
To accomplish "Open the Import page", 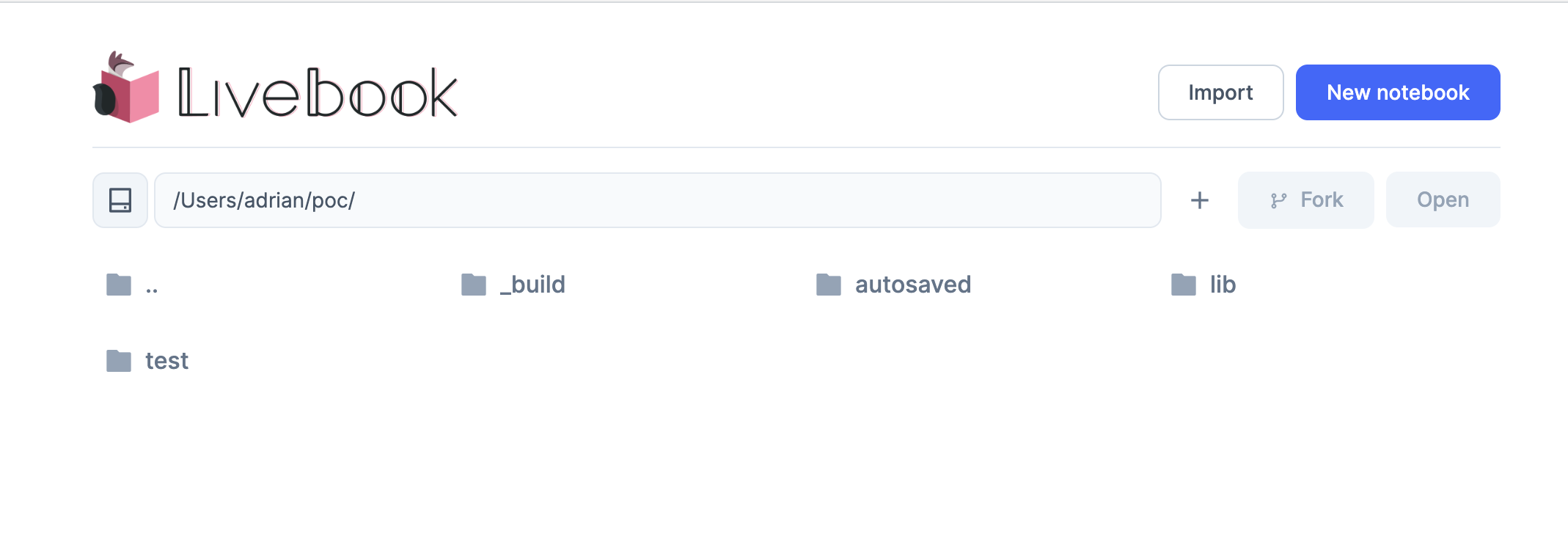I will coord(1220,92).
